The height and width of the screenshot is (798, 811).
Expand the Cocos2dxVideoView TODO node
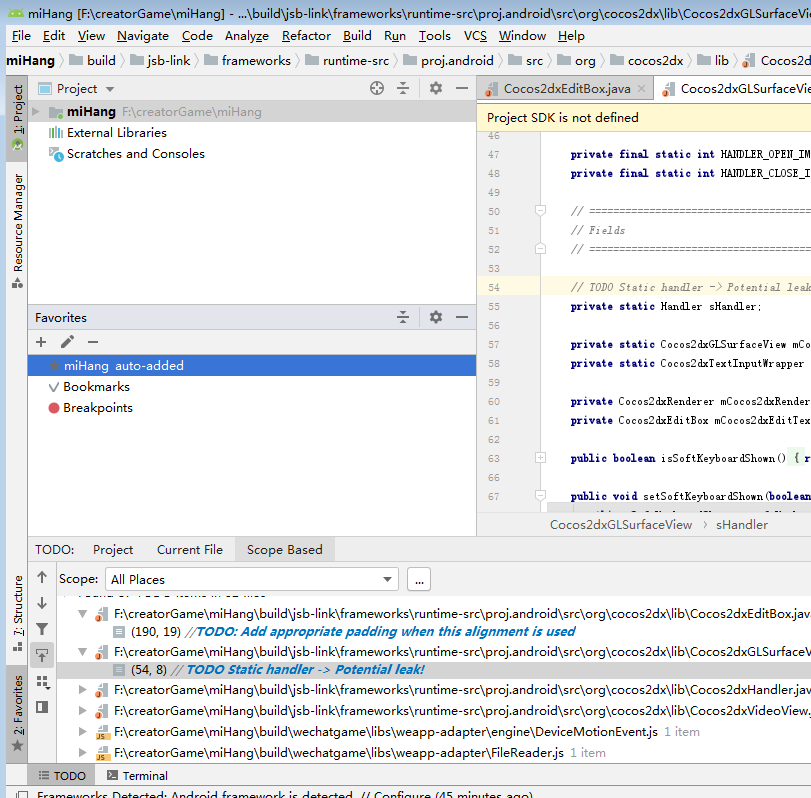[82, 711]
